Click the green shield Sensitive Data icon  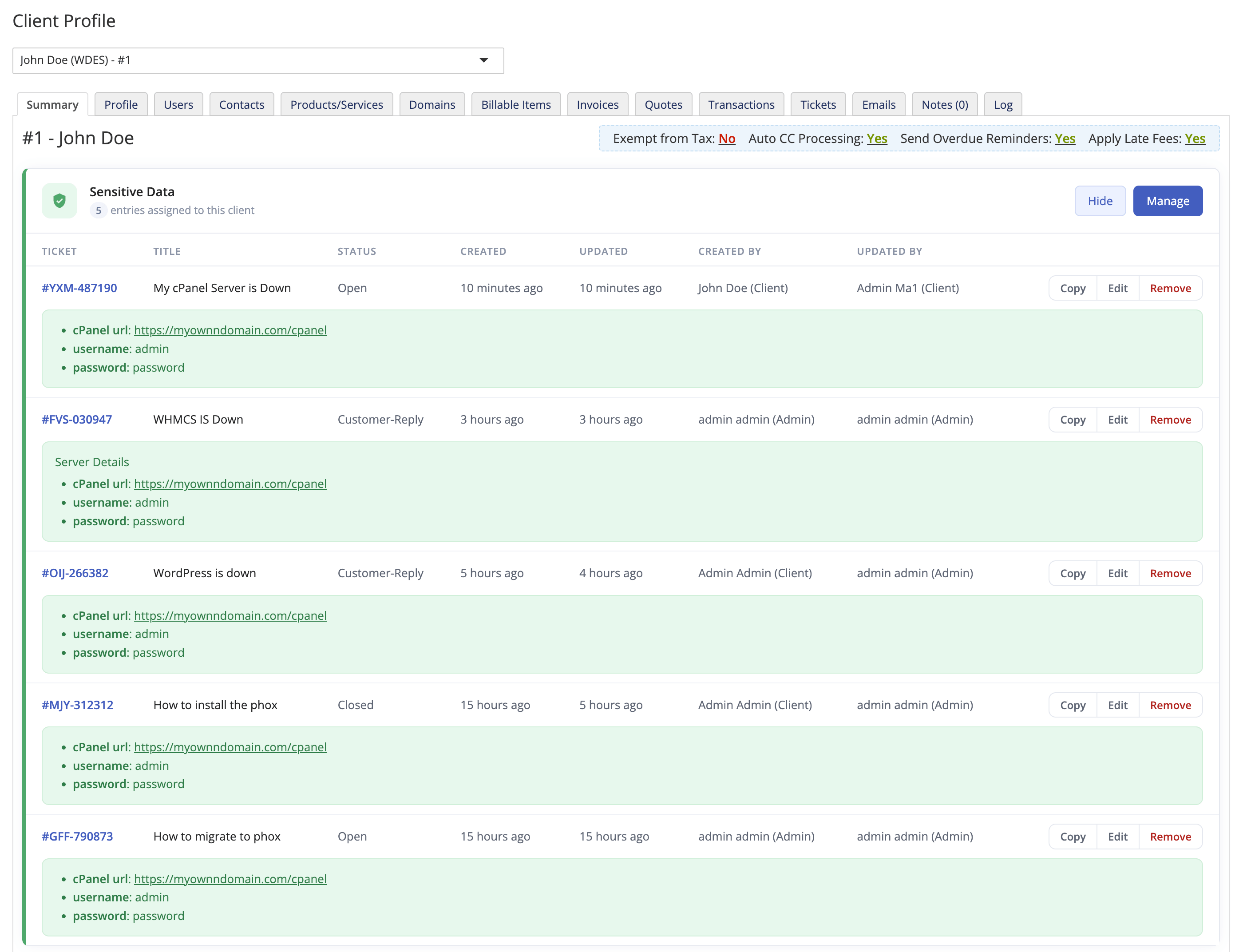click(59, 201)
